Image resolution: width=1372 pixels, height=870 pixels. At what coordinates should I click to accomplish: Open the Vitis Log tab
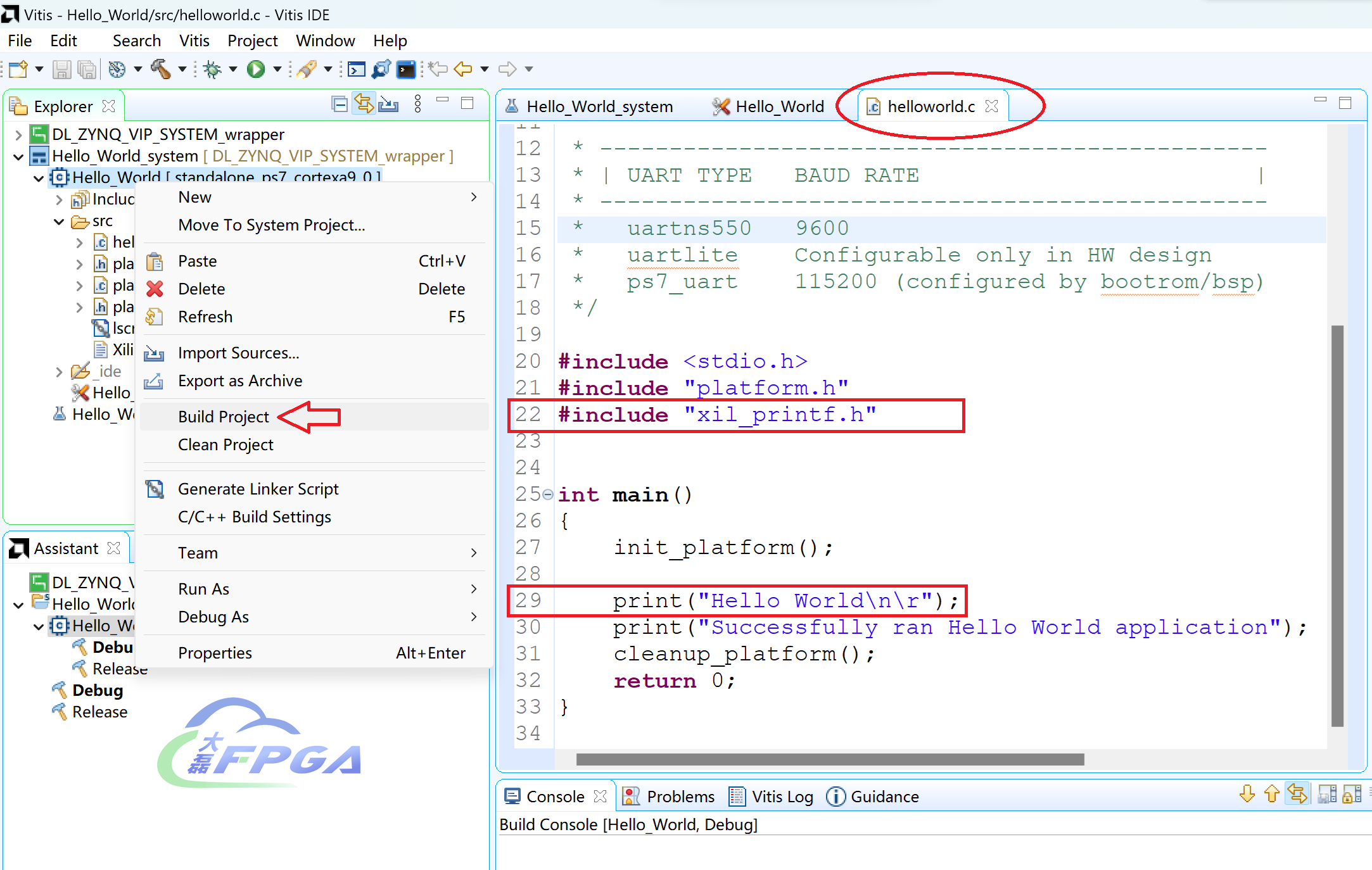[x=771, y=797]
